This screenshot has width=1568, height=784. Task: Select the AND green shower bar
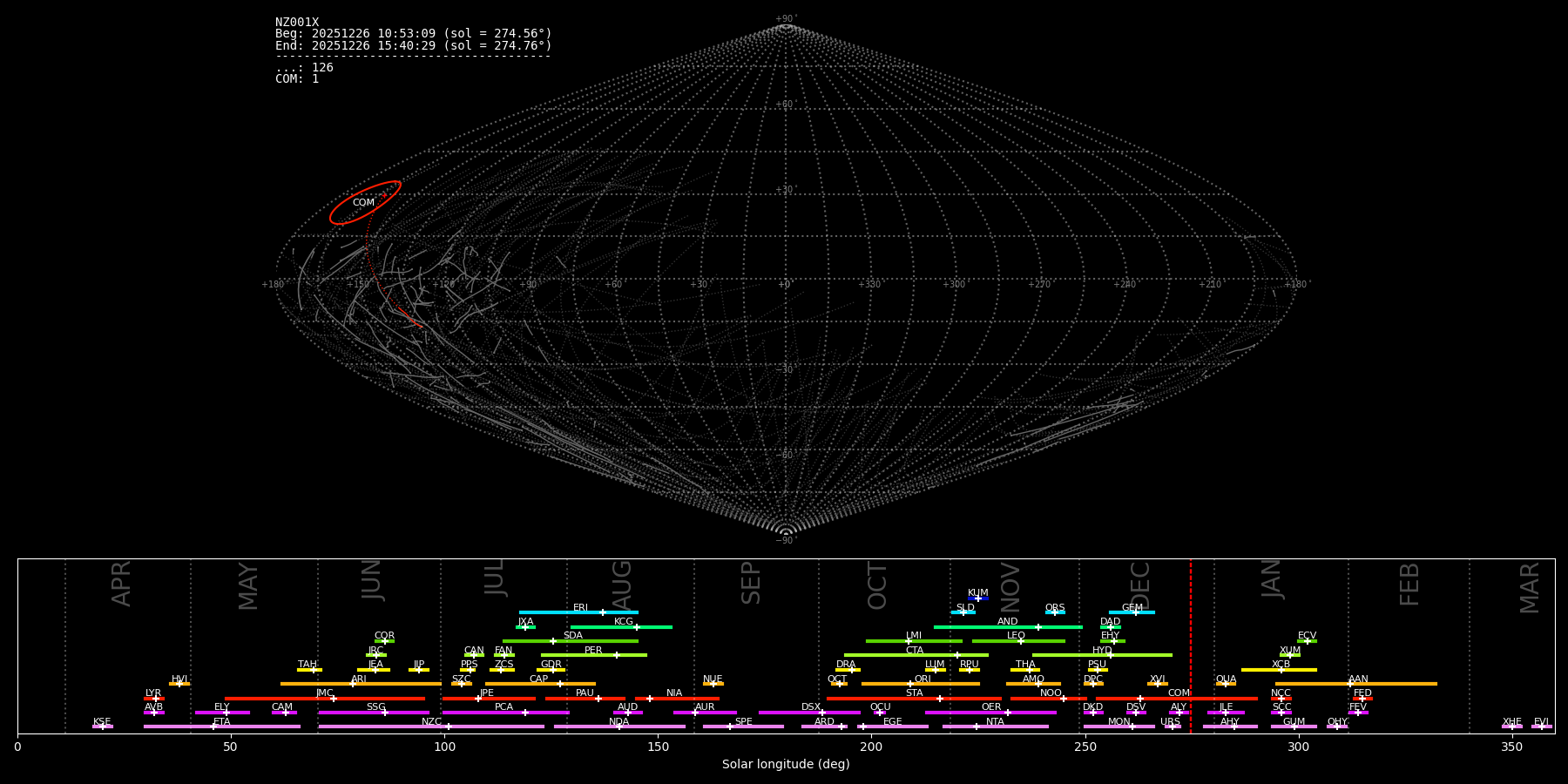click(1008, 627)
